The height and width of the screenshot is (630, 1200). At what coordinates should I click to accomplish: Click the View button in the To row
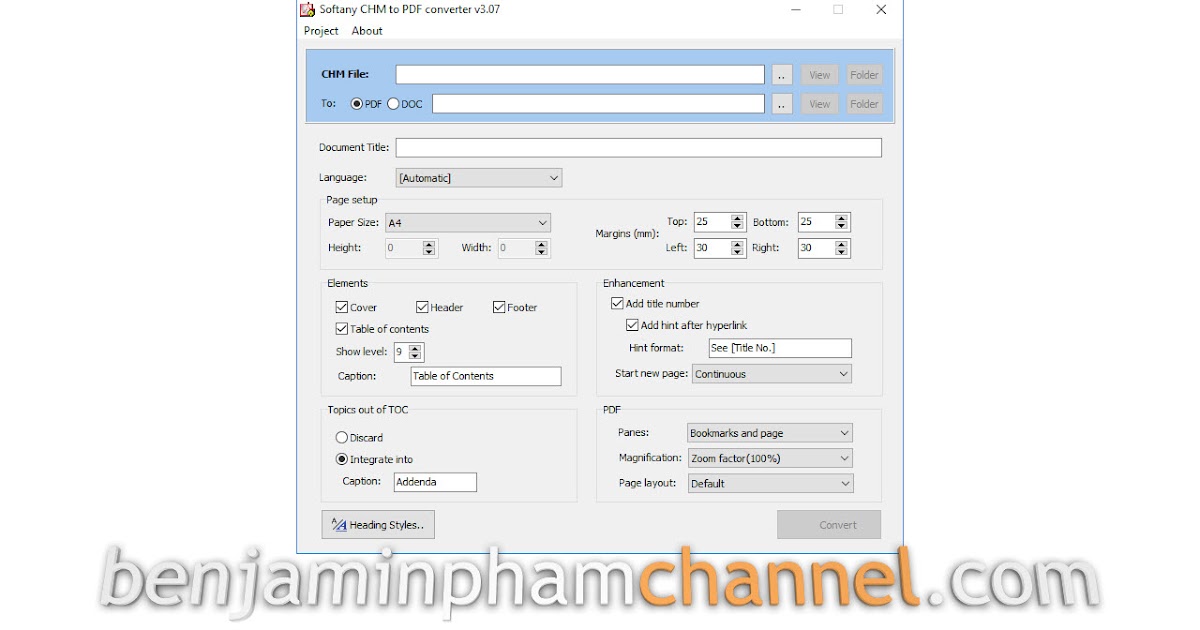click(820, 104)
